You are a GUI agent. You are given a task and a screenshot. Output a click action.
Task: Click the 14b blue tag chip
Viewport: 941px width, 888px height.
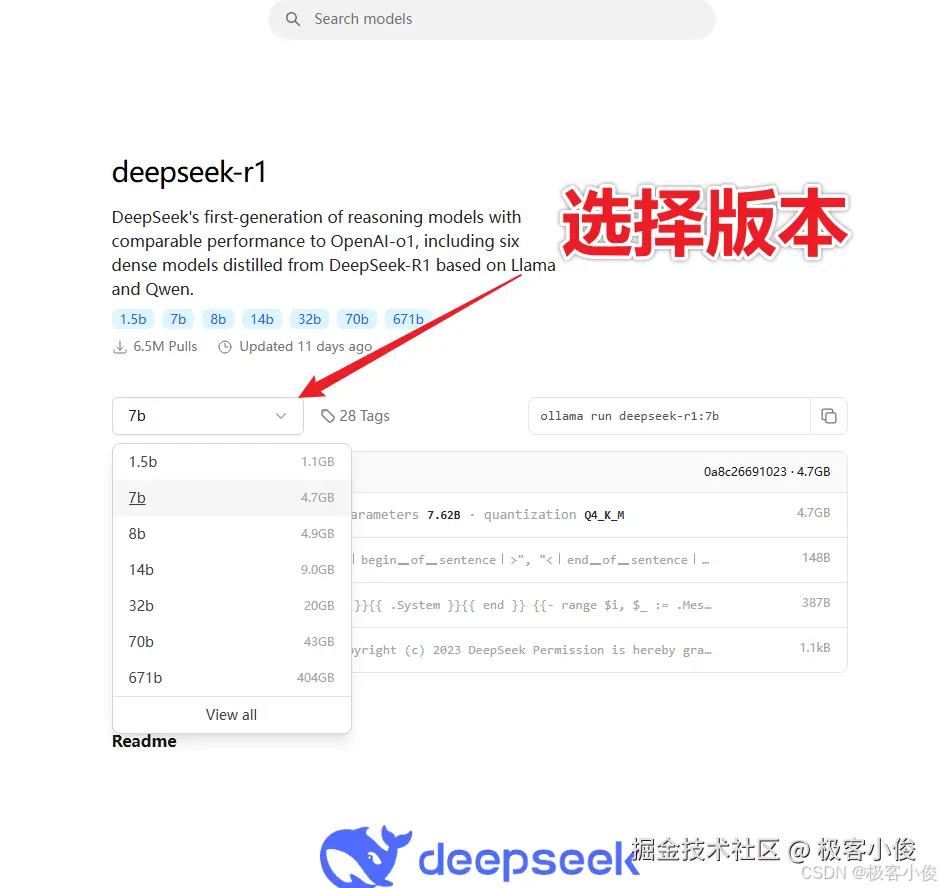[262, 319]
